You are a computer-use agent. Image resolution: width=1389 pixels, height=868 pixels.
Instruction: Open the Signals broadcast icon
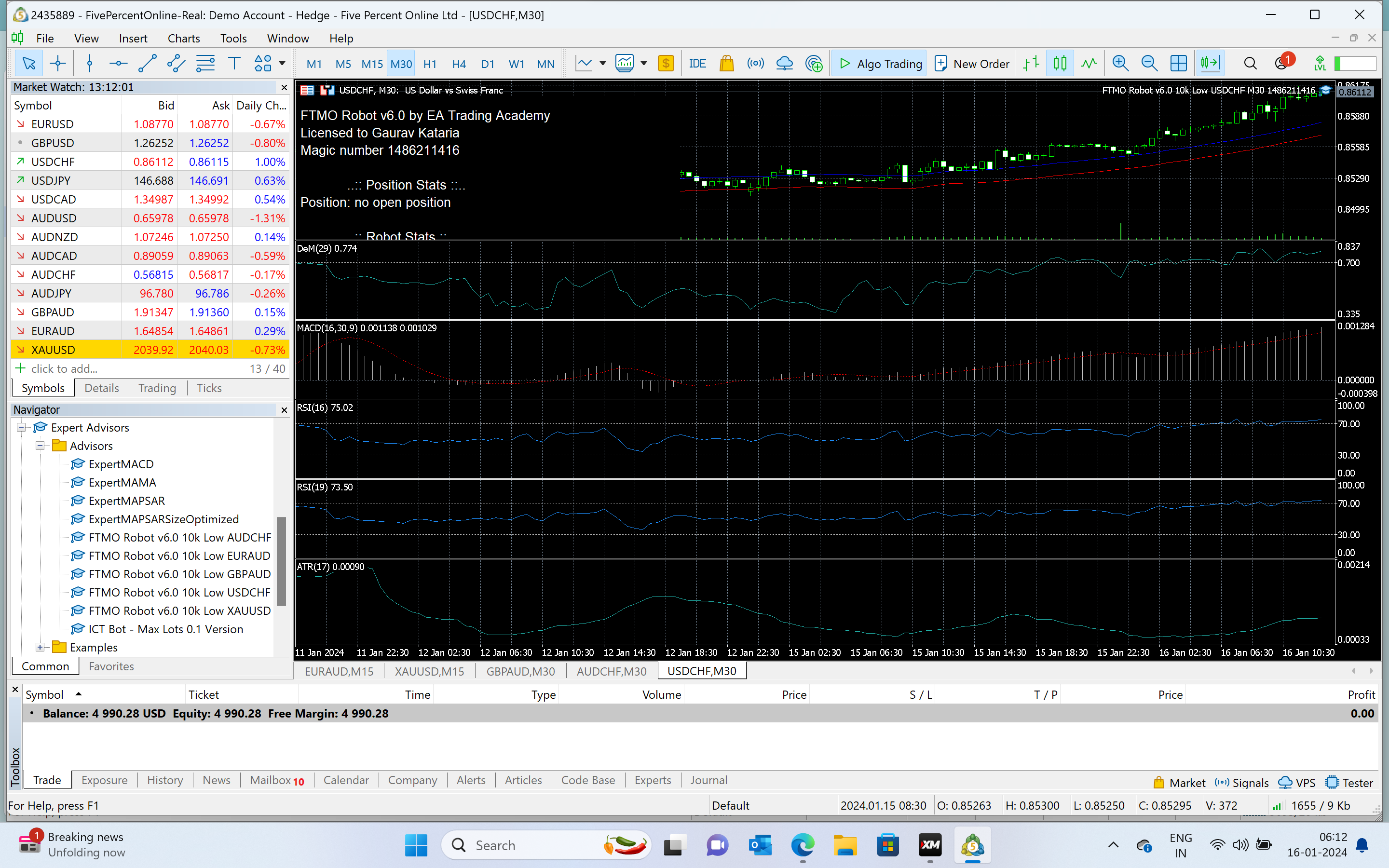[x=755, y=63]
